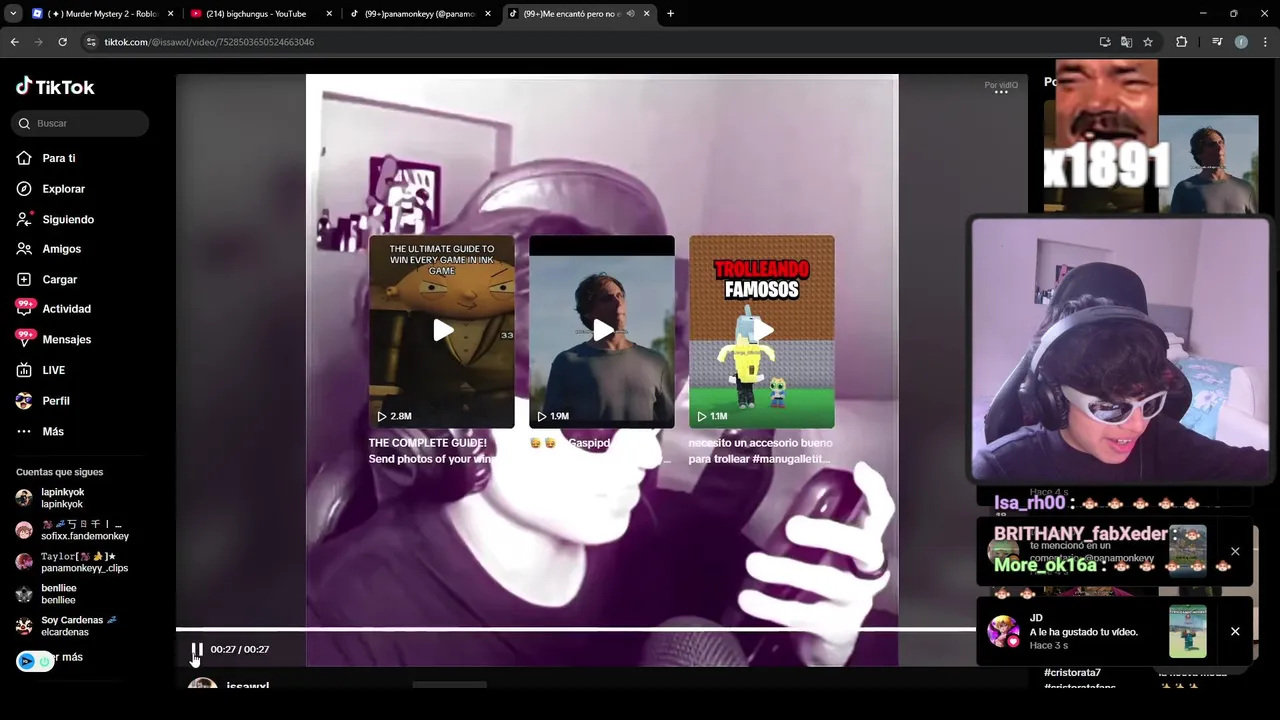Close the bigchungus YouTube tab
The width and height of the screenshot is (1280, 720).
[329, 14]
